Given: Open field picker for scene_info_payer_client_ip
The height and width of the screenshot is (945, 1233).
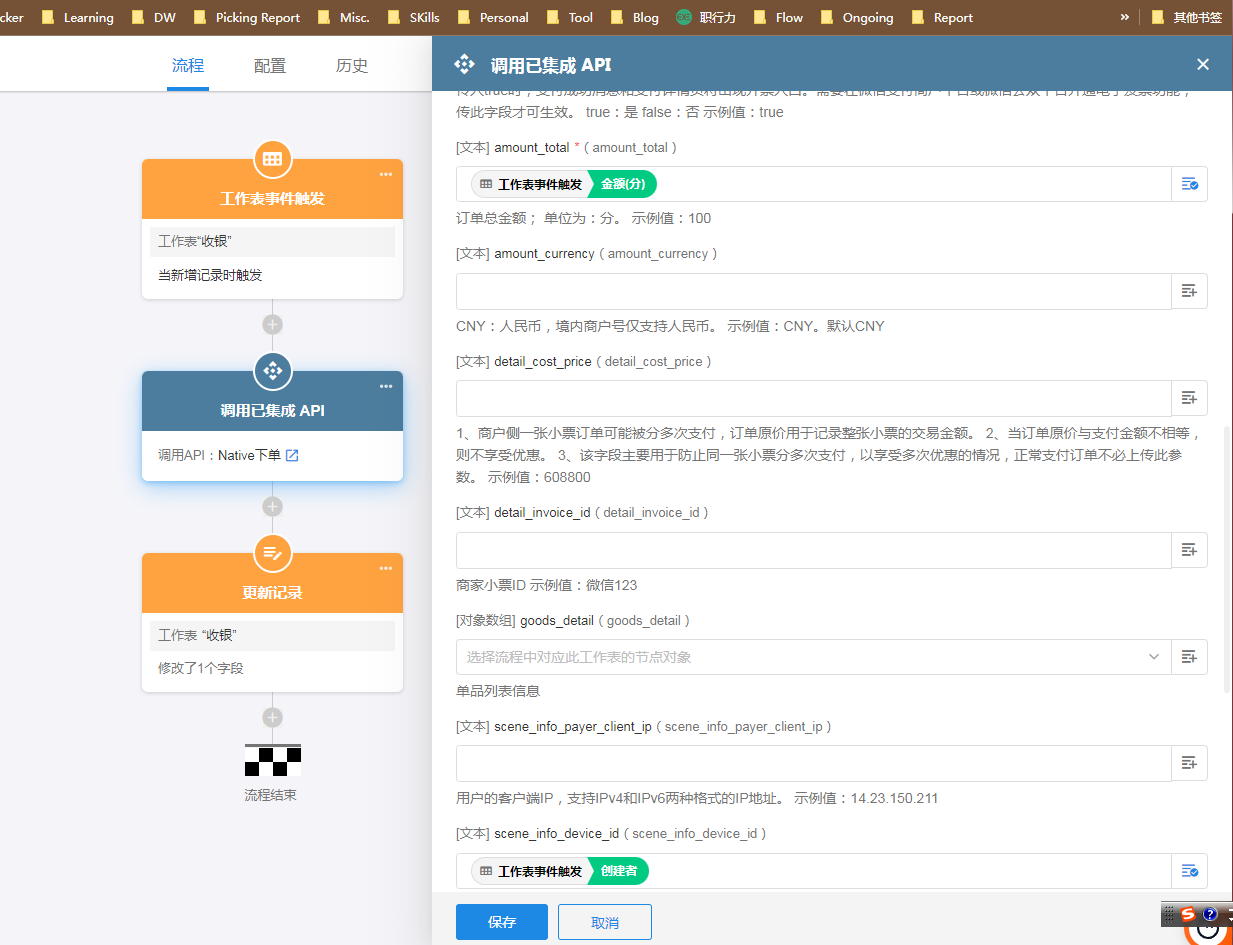Looking at the screenshot, I should (1189, 763).
